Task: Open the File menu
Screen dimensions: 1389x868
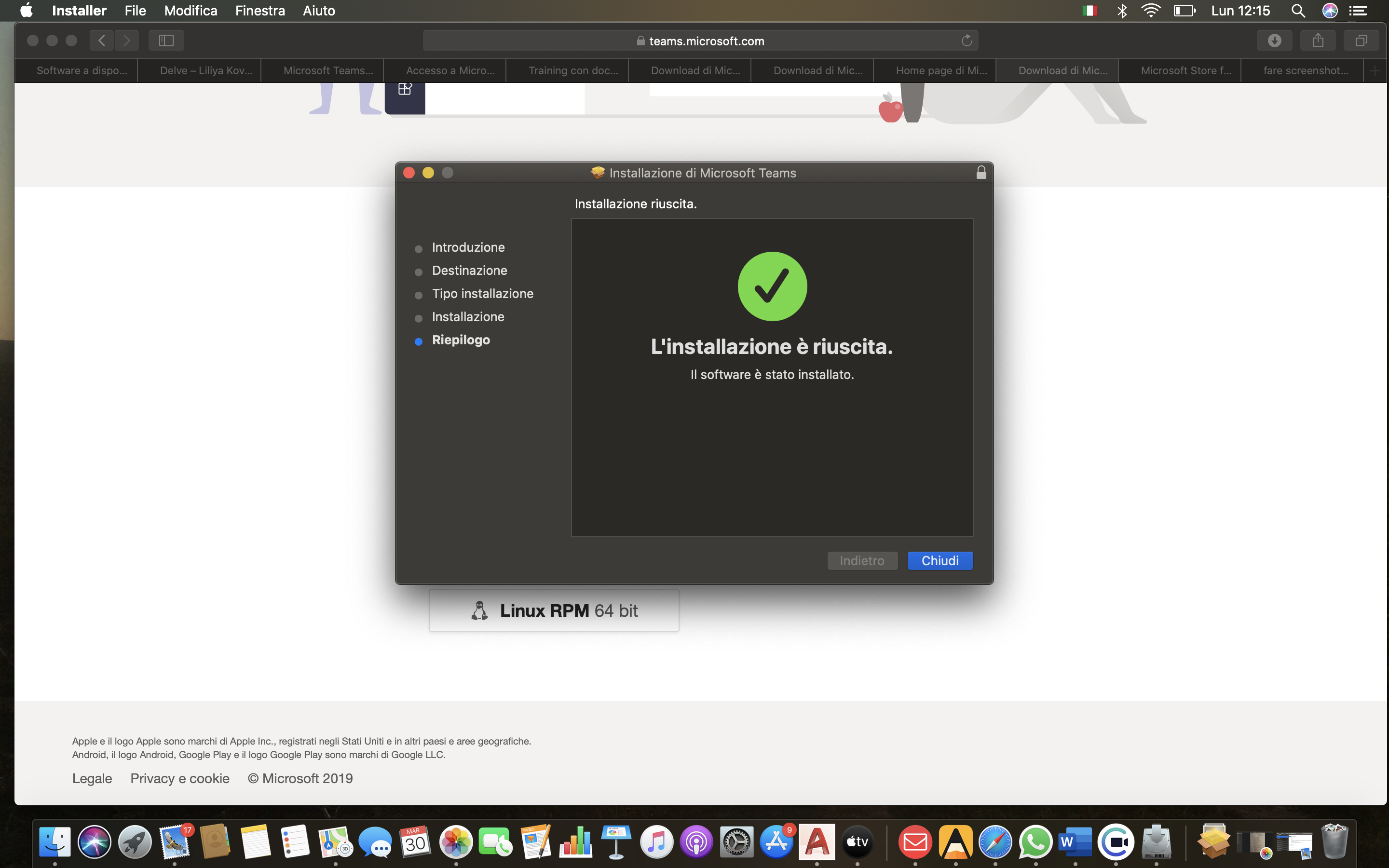Action: click(136, 10)
